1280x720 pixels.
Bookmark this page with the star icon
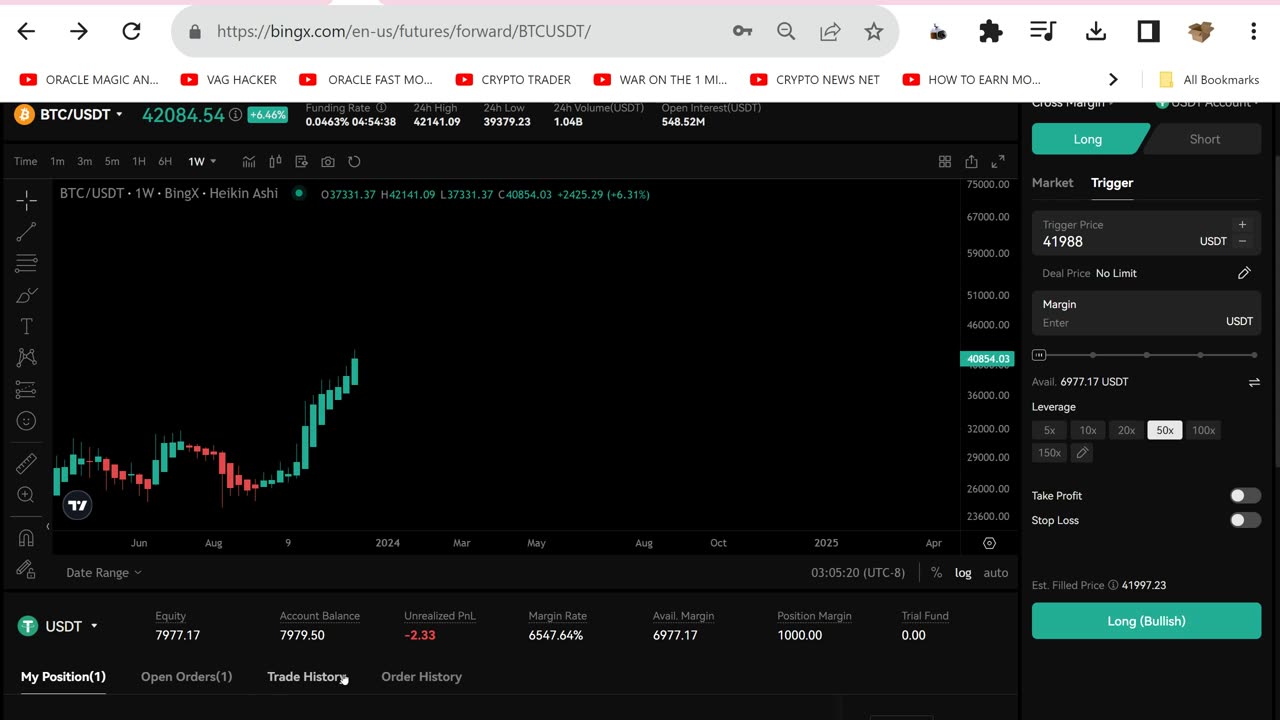(x=874, y=31)
